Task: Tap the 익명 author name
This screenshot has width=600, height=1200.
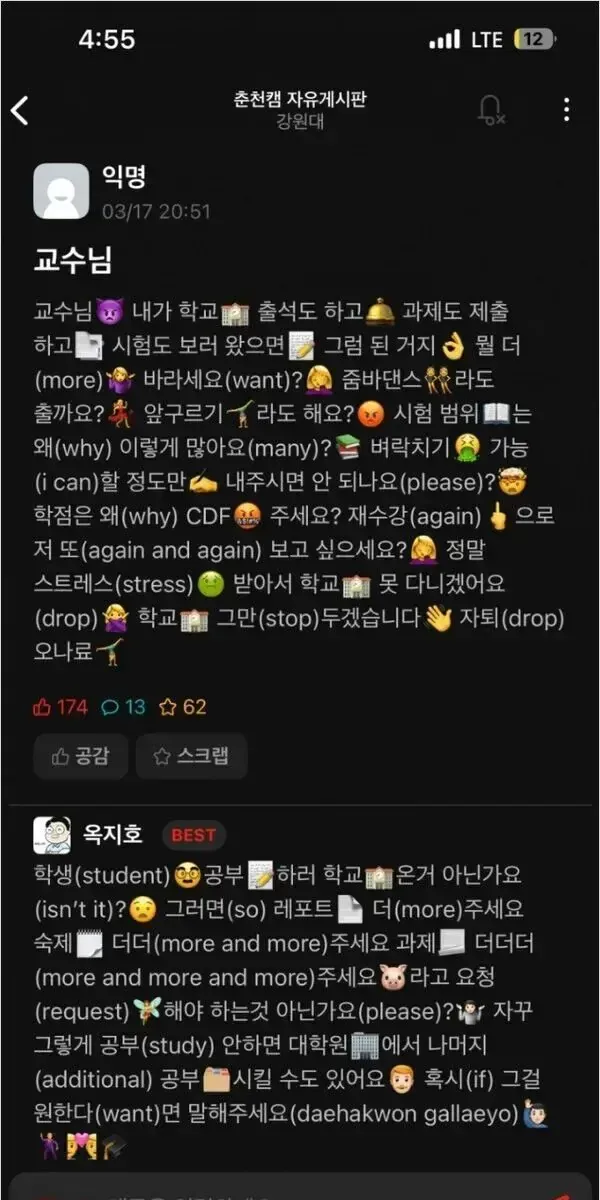Action: click(x=124, y=178)
